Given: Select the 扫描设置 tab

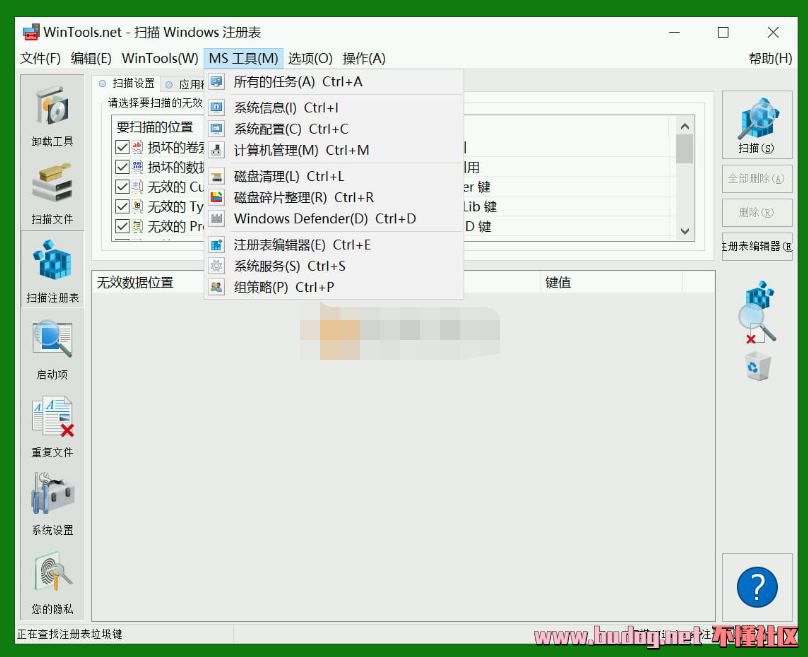Looking at the screenshot, I should pos(127,83).
